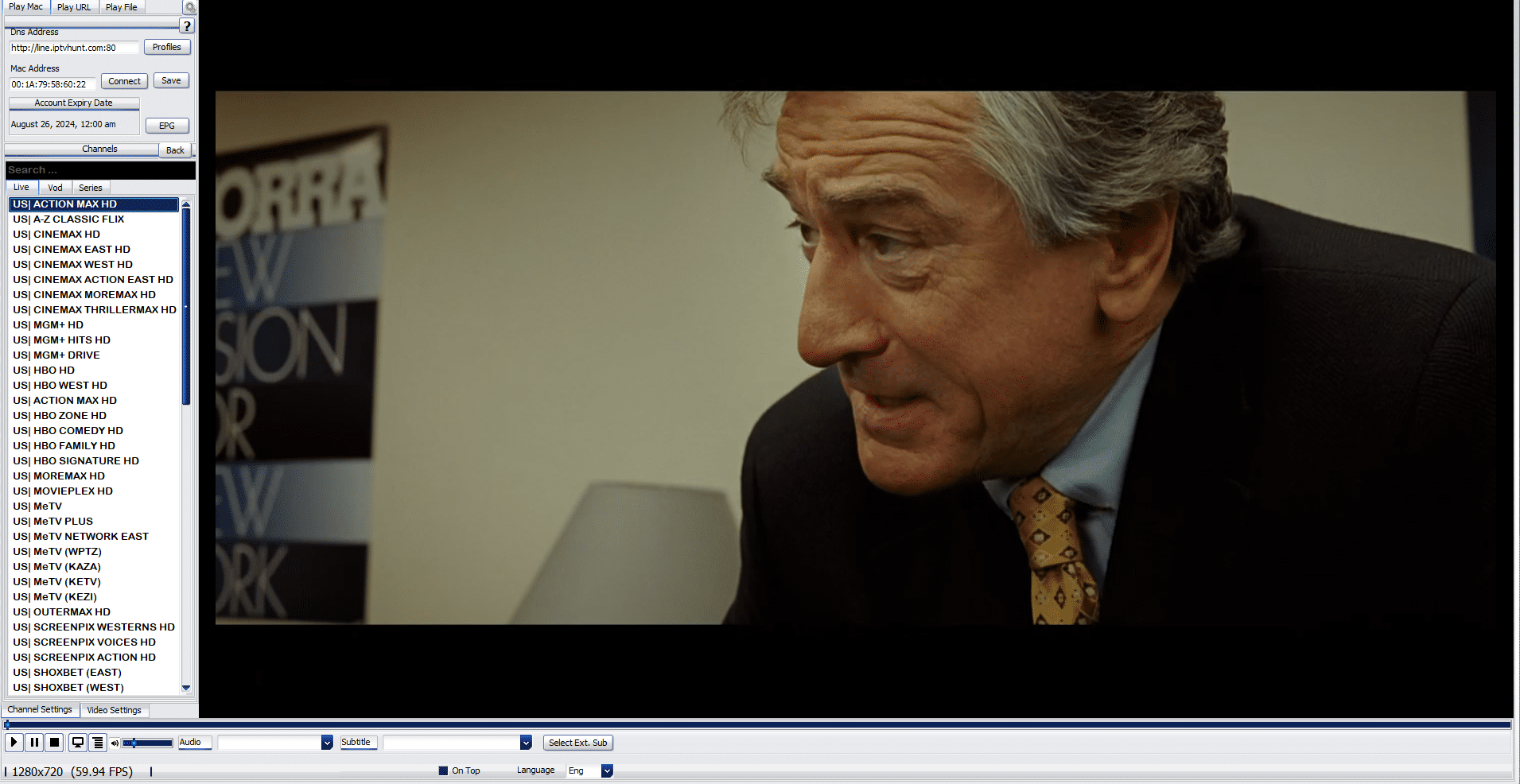
Task: Click the channel list scroll-down arrow
Action: coord(186,688)
